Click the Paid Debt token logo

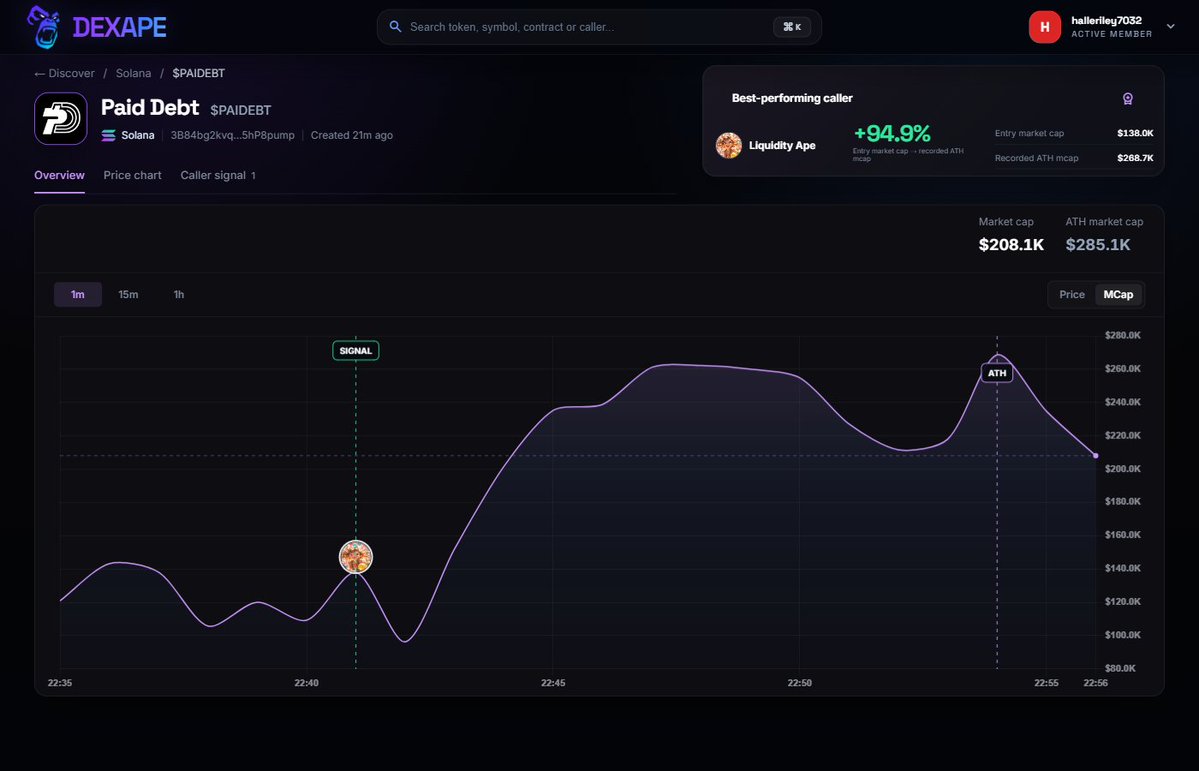tap(60, 119)
